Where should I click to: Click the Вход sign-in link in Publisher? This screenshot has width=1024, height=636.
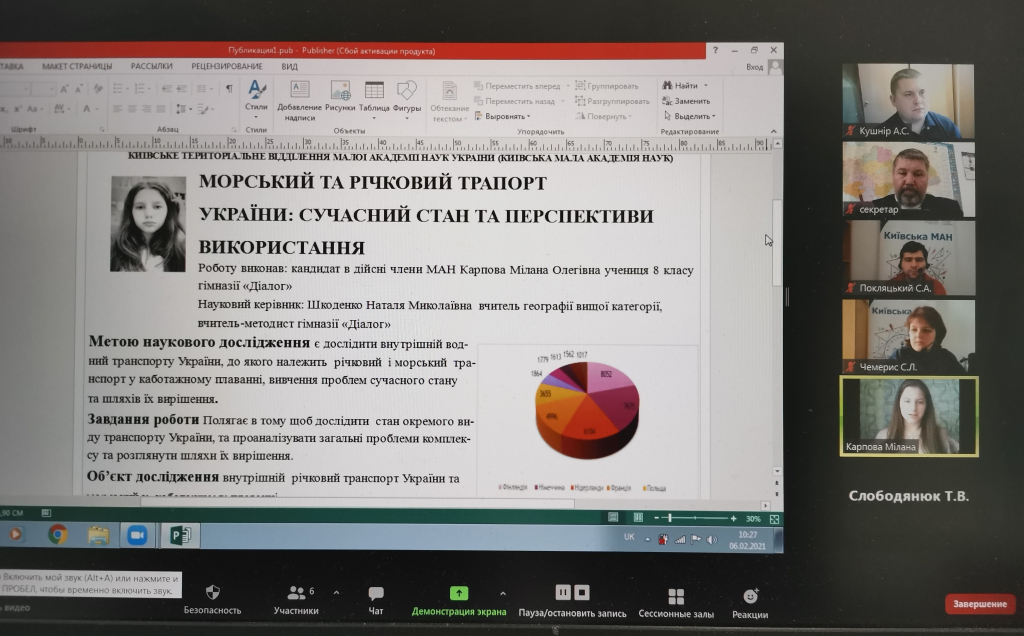point(754,67)
